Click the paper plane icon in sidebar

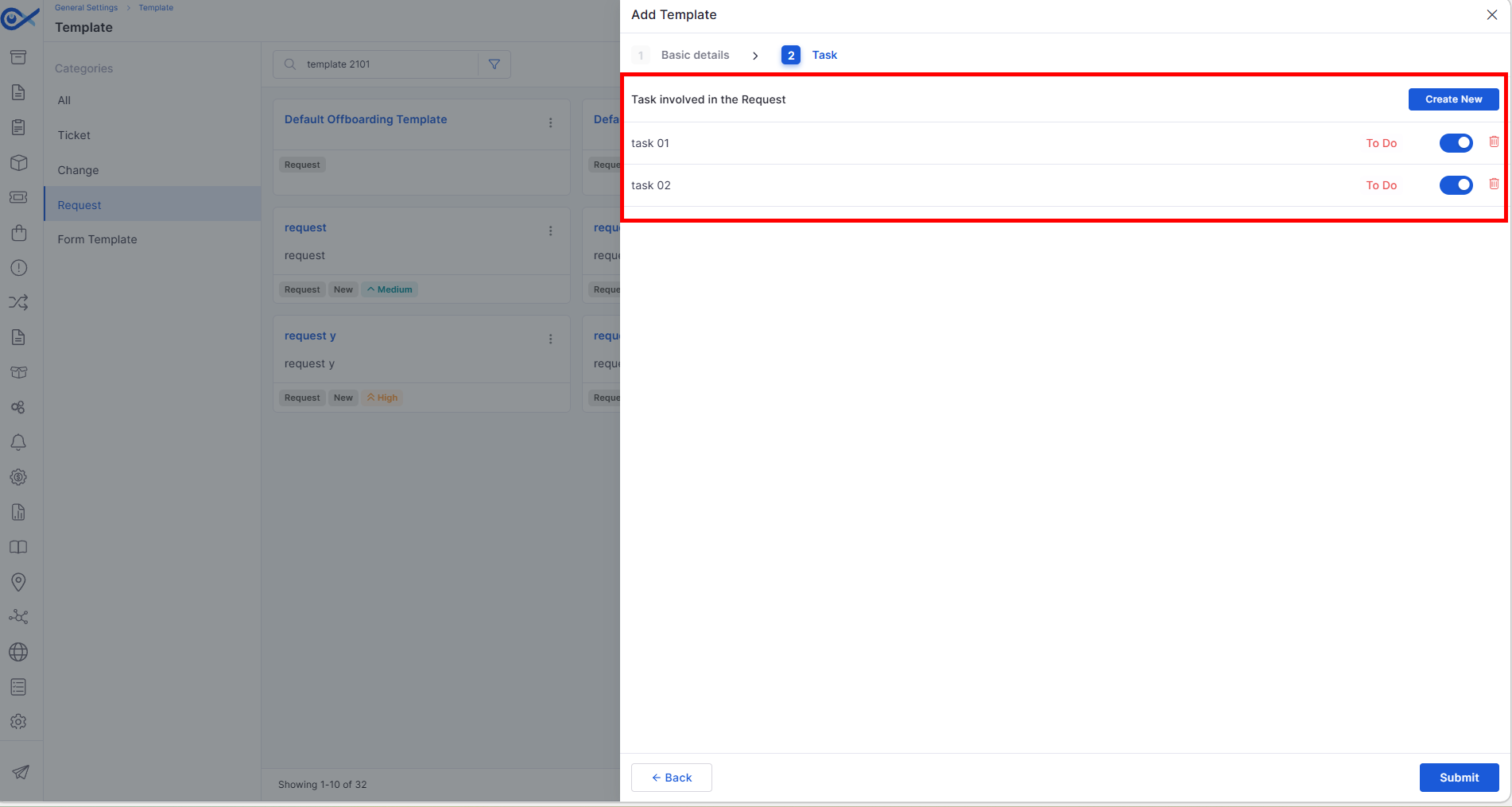click(x=21, y=772)
